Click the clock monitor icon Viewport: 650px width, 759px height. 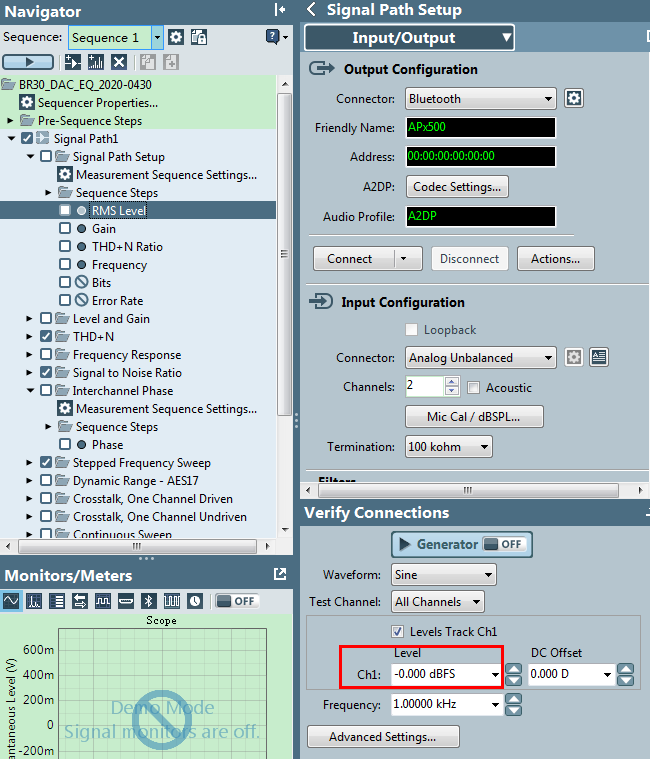click(195, 601)
